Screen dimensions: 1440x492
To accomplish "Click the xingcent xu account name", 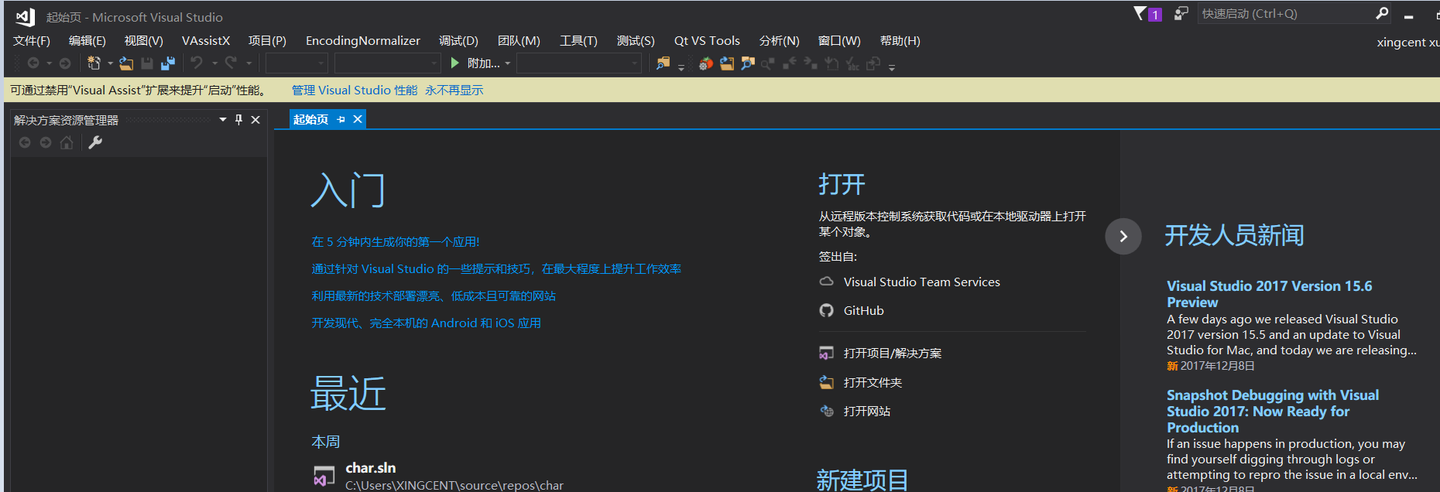I will 1408,42.
